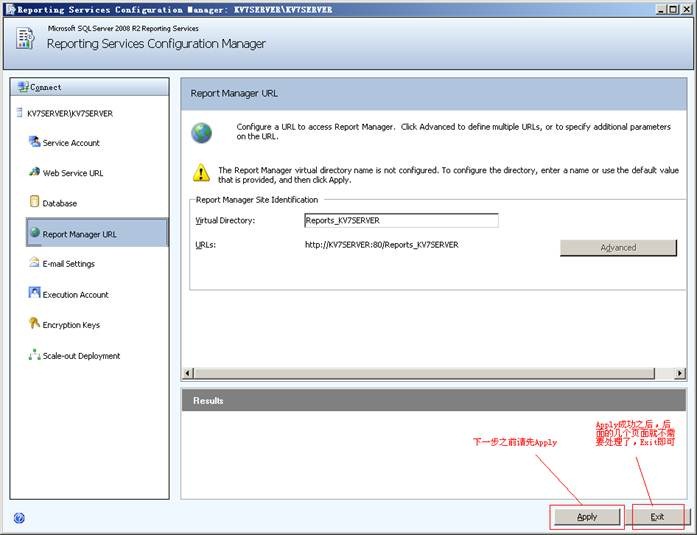Click the horizontal scrollbar right arrow
This screenshot has height=535, width=697.
click(x=680, y=373)
